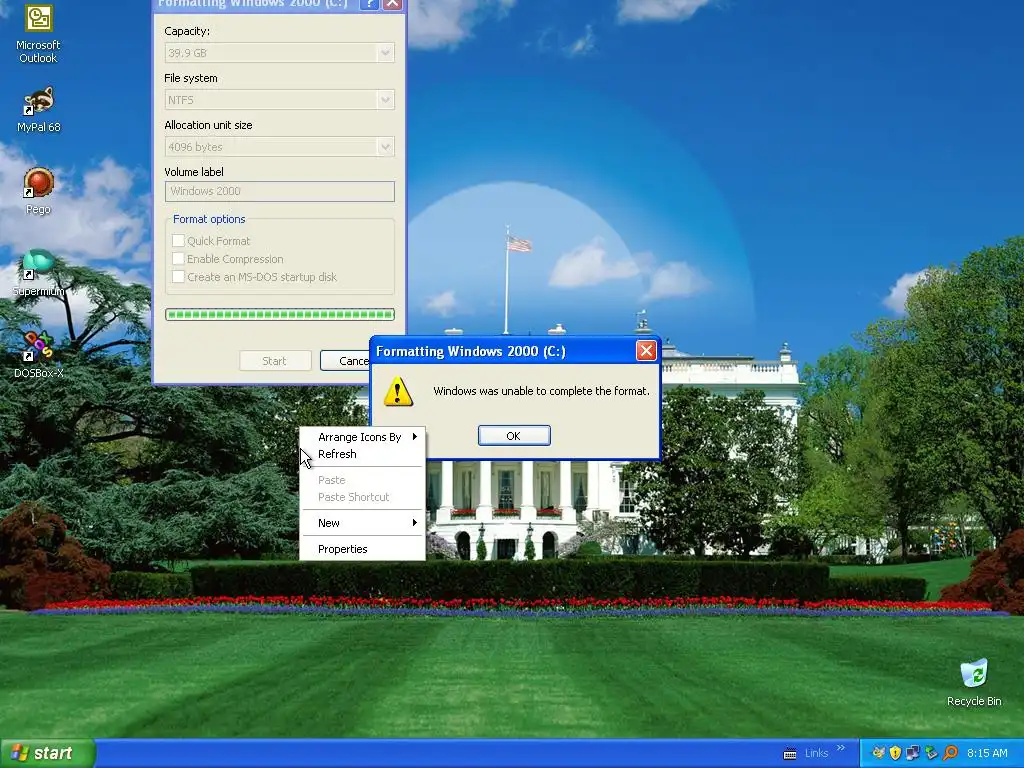
Task: Open the Windows start menu
Action: pos(47,754)
